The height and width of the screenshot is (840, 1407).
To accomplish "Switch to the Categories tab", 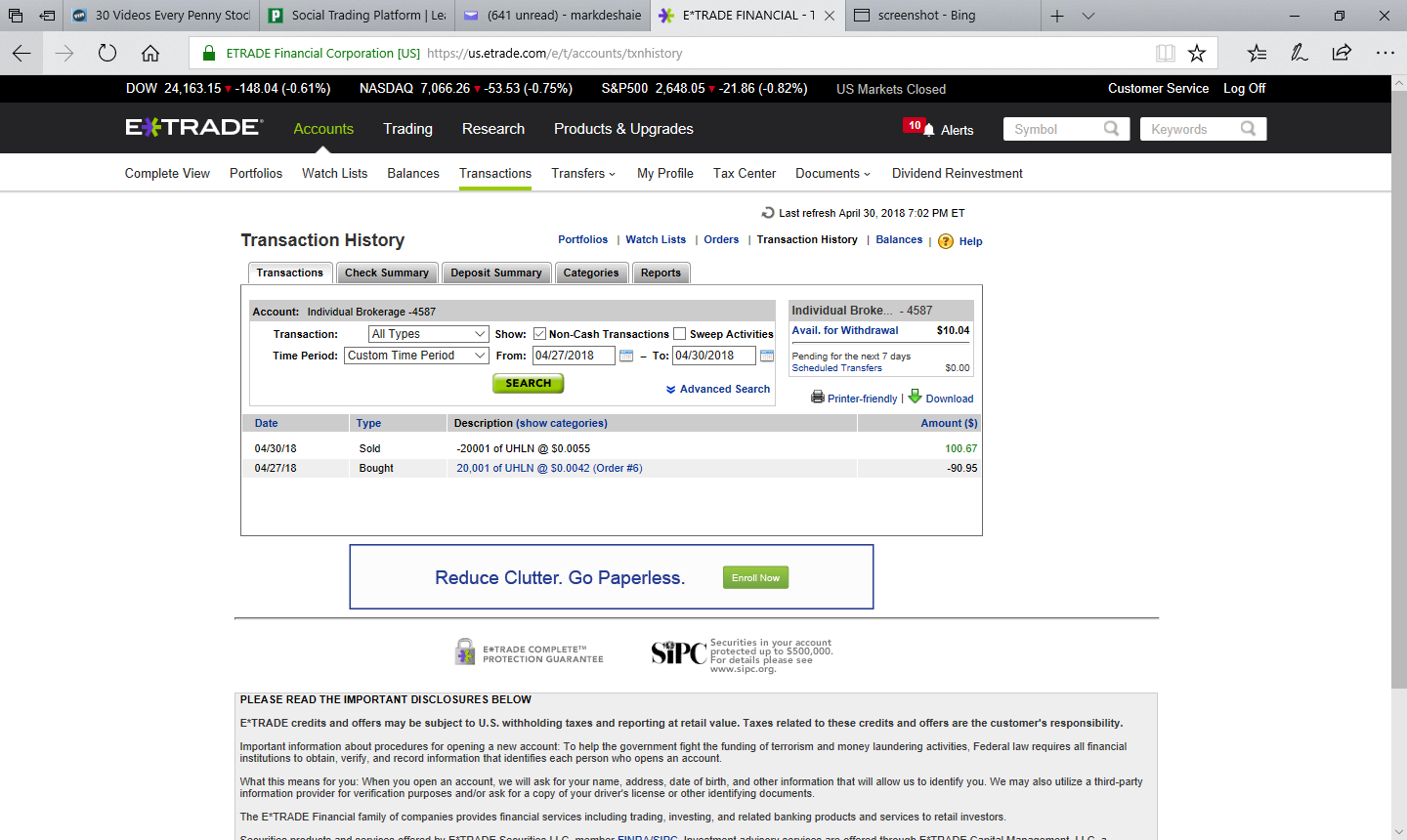I will tap(591, 273).
